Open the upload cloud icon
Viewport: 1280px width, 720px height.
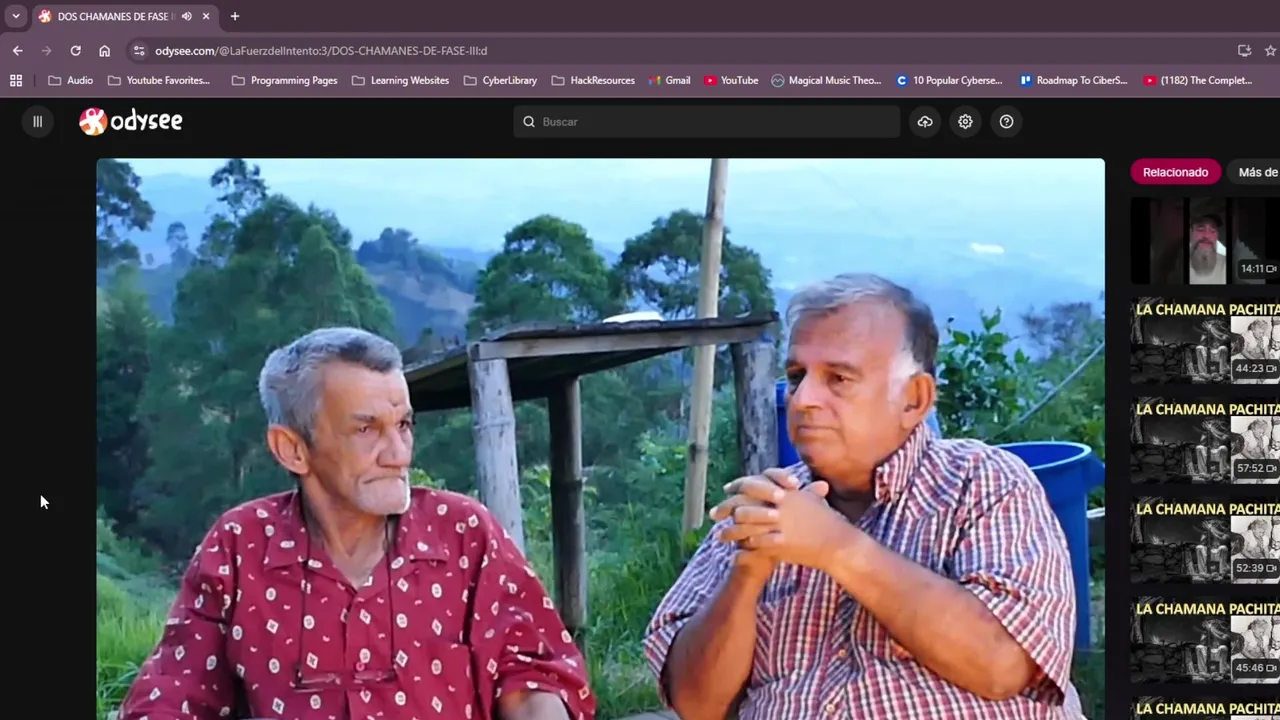coord(925,122)
